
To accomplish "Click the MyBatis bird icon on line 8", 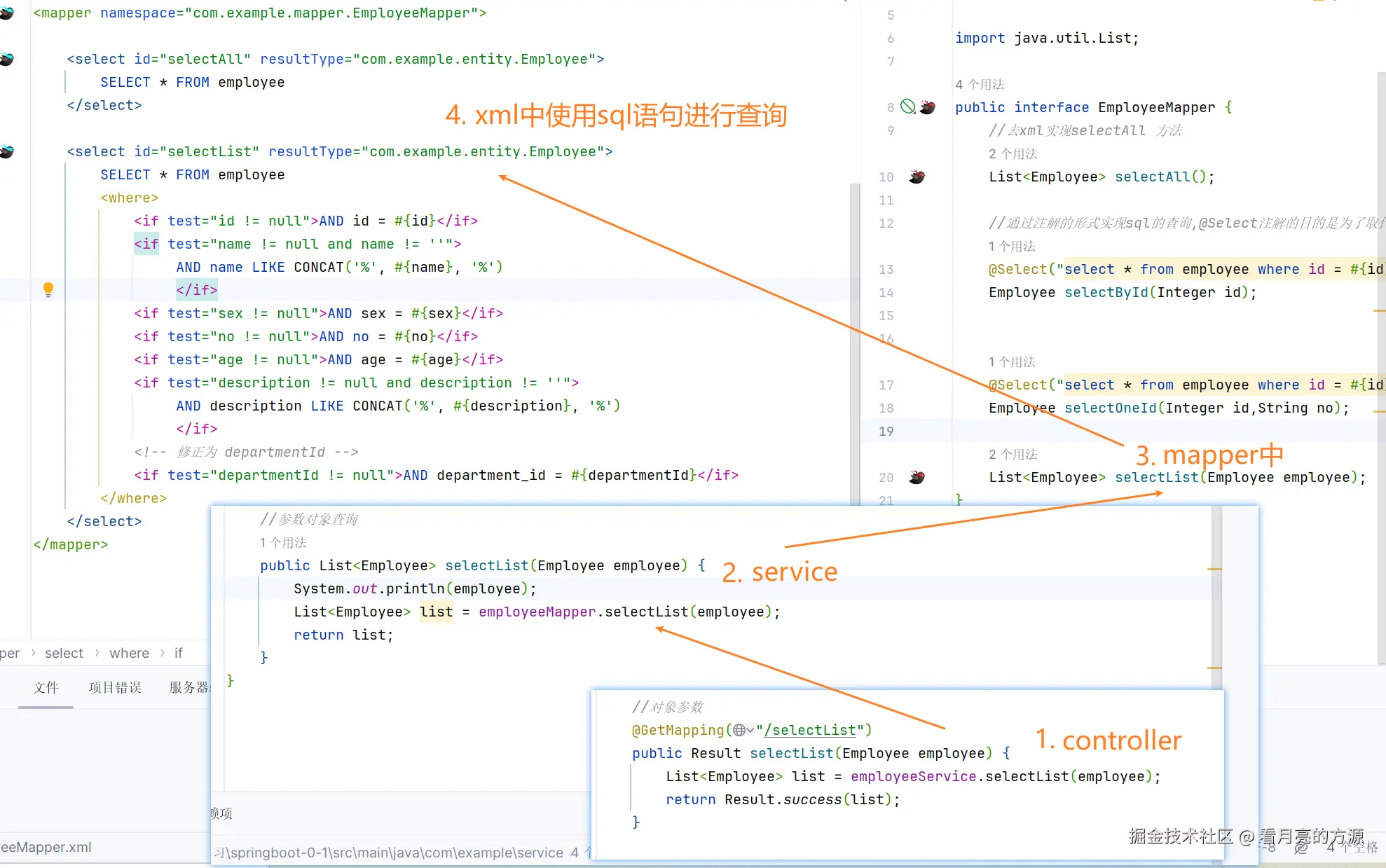I will pos(928,107).
